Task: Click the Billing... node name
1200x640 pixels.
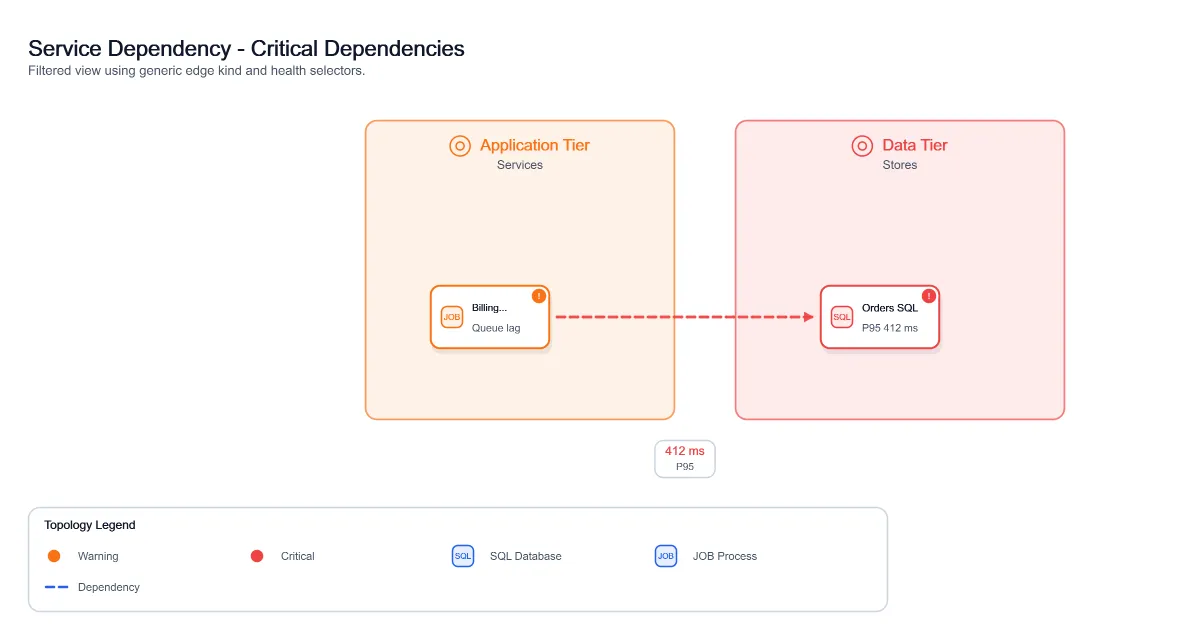Action: 490,308
